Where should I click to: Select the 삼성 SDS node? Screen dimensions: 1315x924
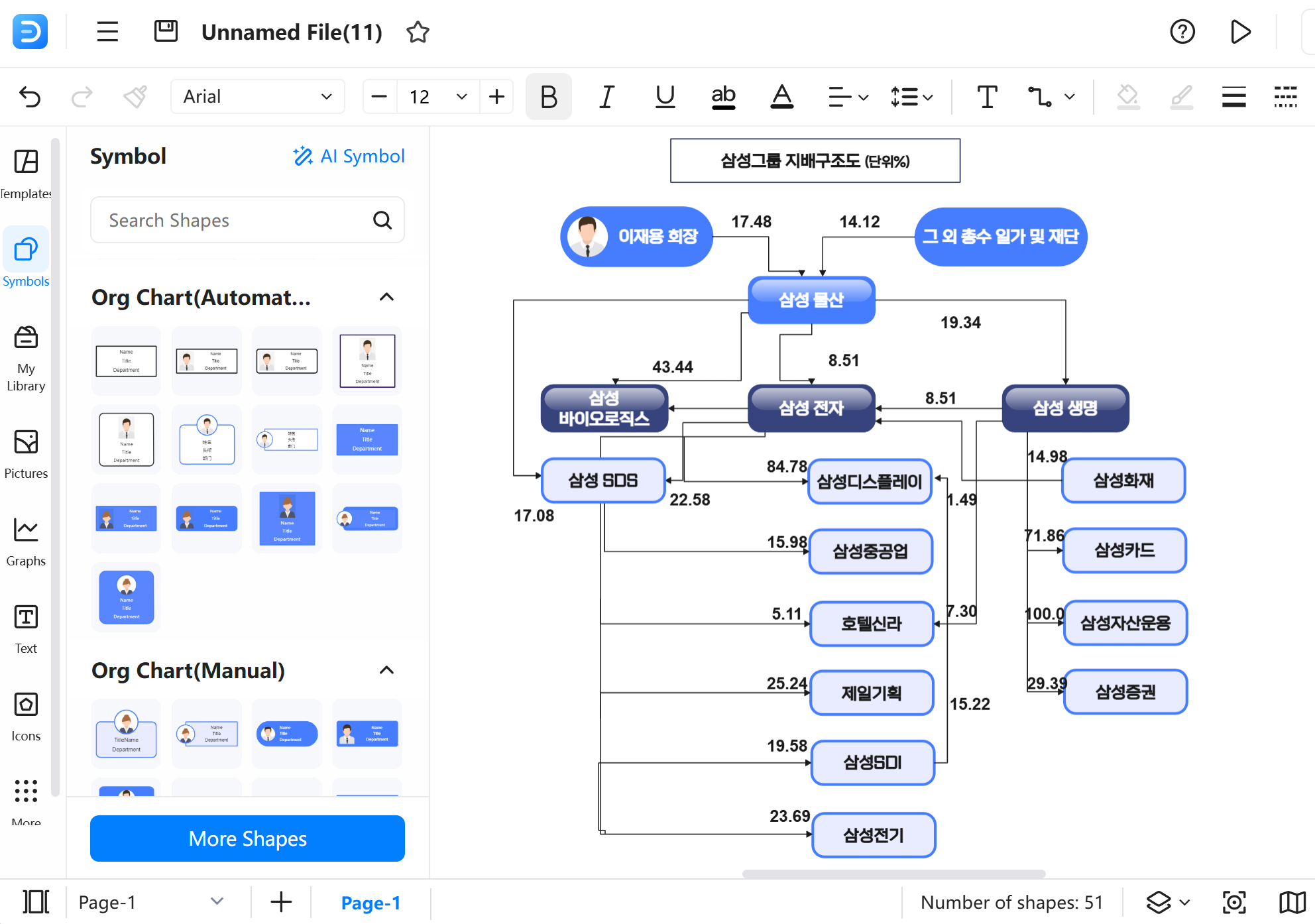click(603, 481)
